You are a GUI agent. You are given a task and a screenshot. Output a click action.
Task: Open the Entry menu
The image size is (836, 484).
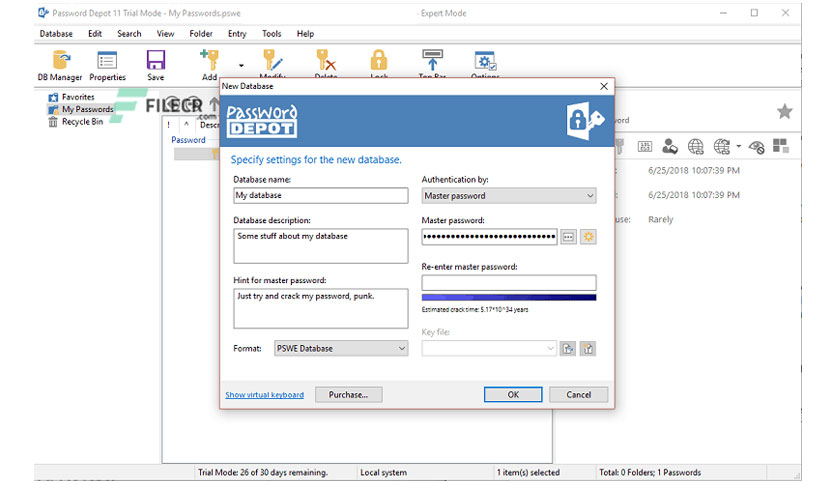(237, 34)
